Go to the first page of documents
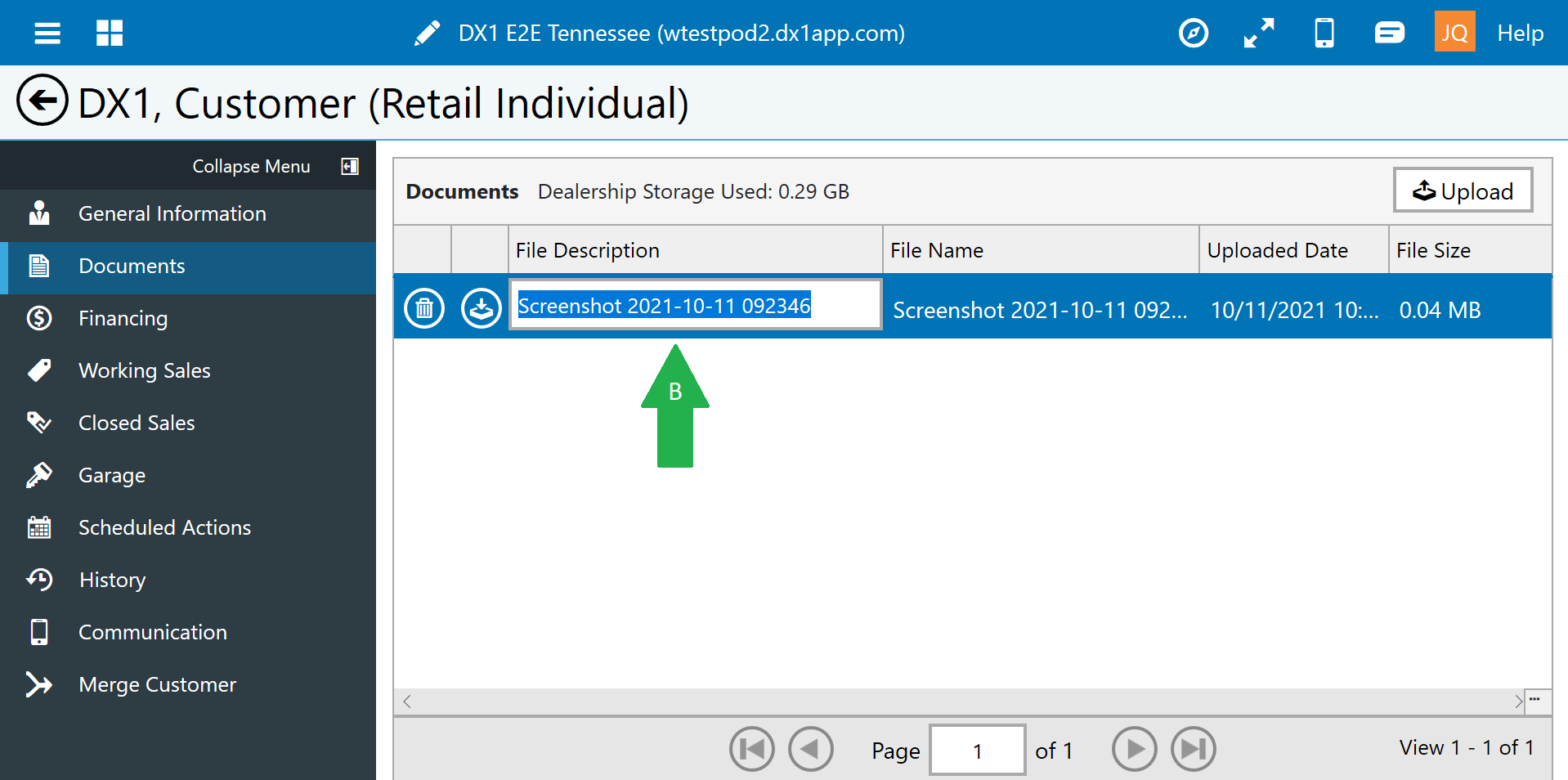 coord(752,749)
